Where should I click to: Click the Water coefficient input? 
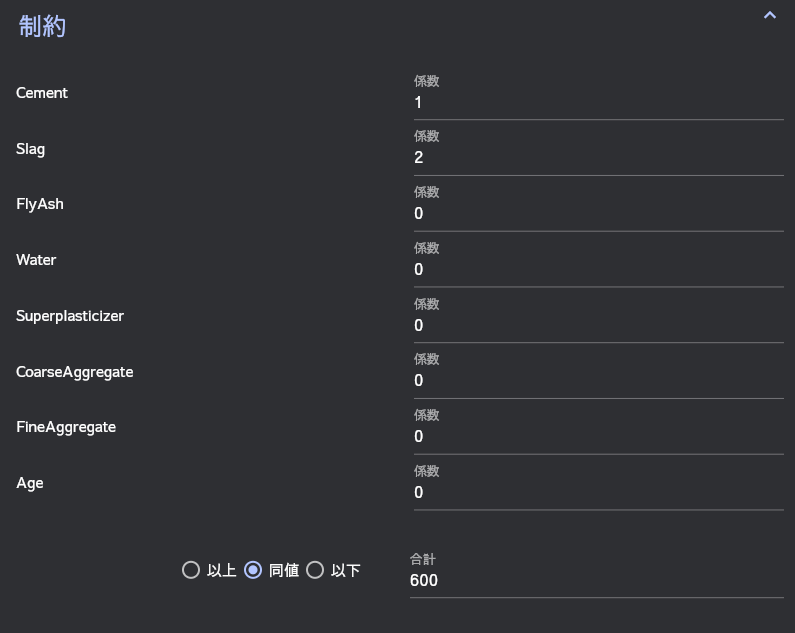(598, 270)
